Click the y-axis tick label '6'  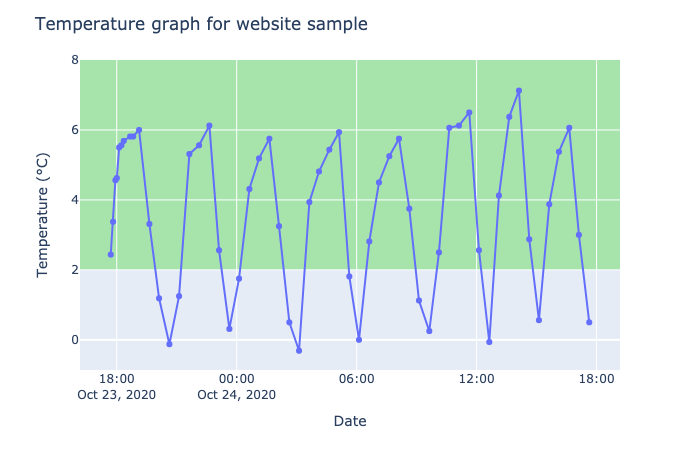click(74, 130)
